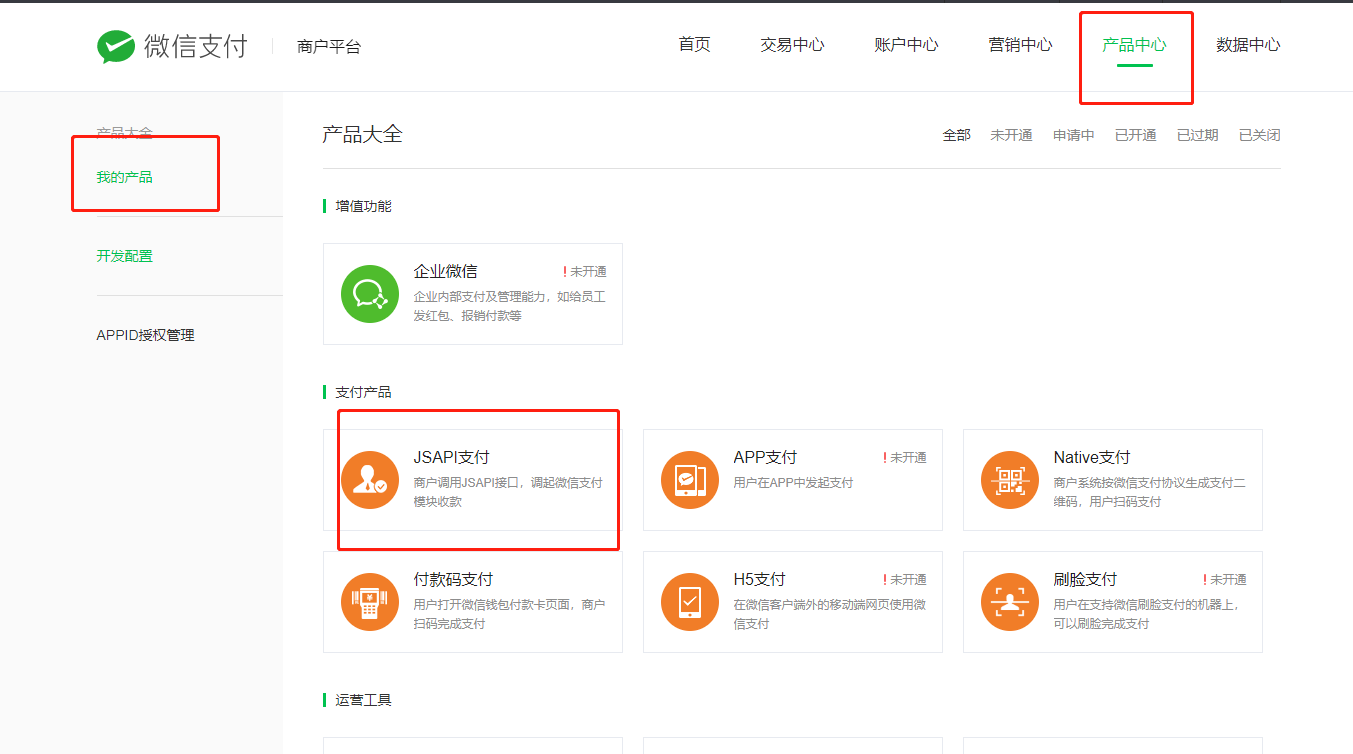Open the 首页 navigation tab
Screen dimensions: 1353x754
pyautogui.click(x=694, y=44)
